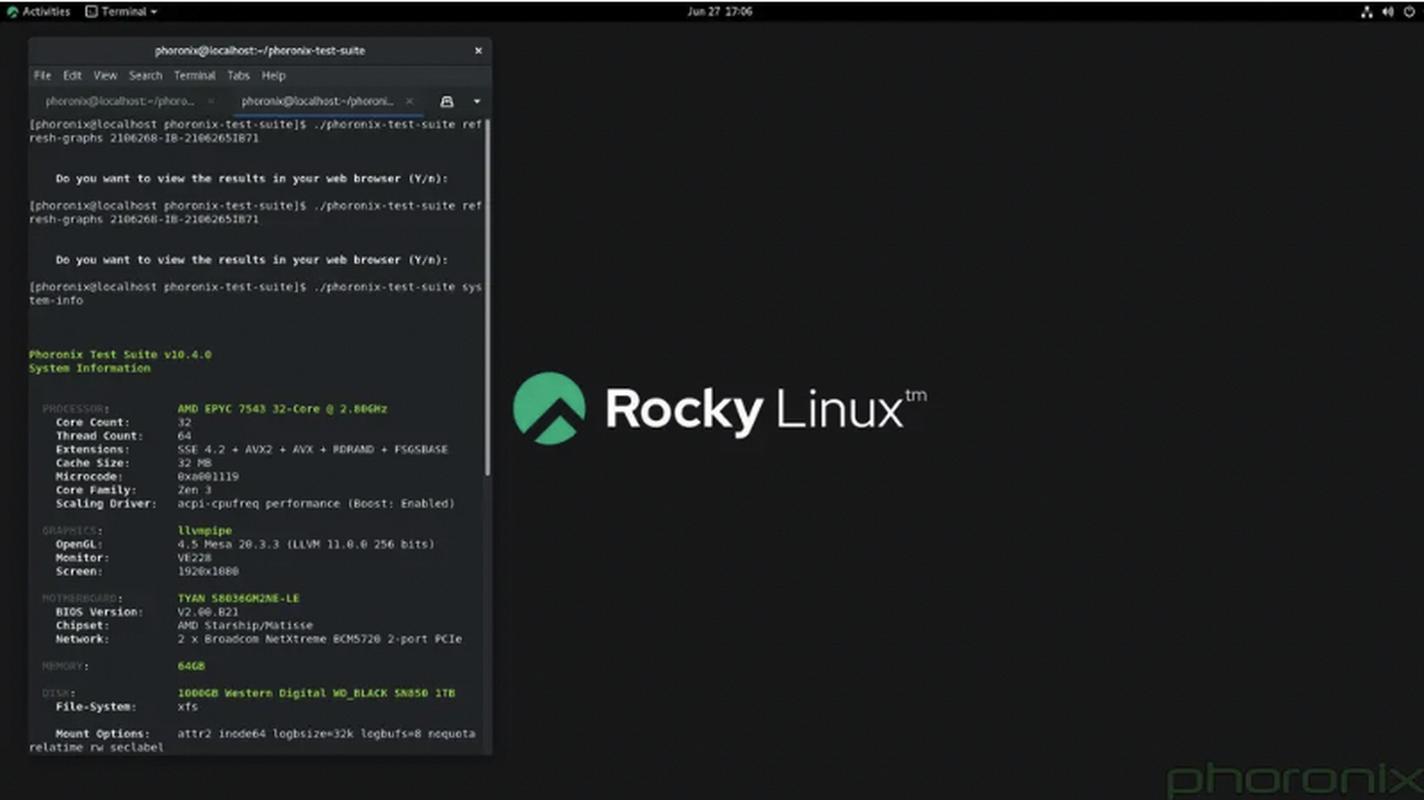Click the './phoronix-test-suite system-info' command line
This screenshot has width=1424, height=800.
coord(256,293)
